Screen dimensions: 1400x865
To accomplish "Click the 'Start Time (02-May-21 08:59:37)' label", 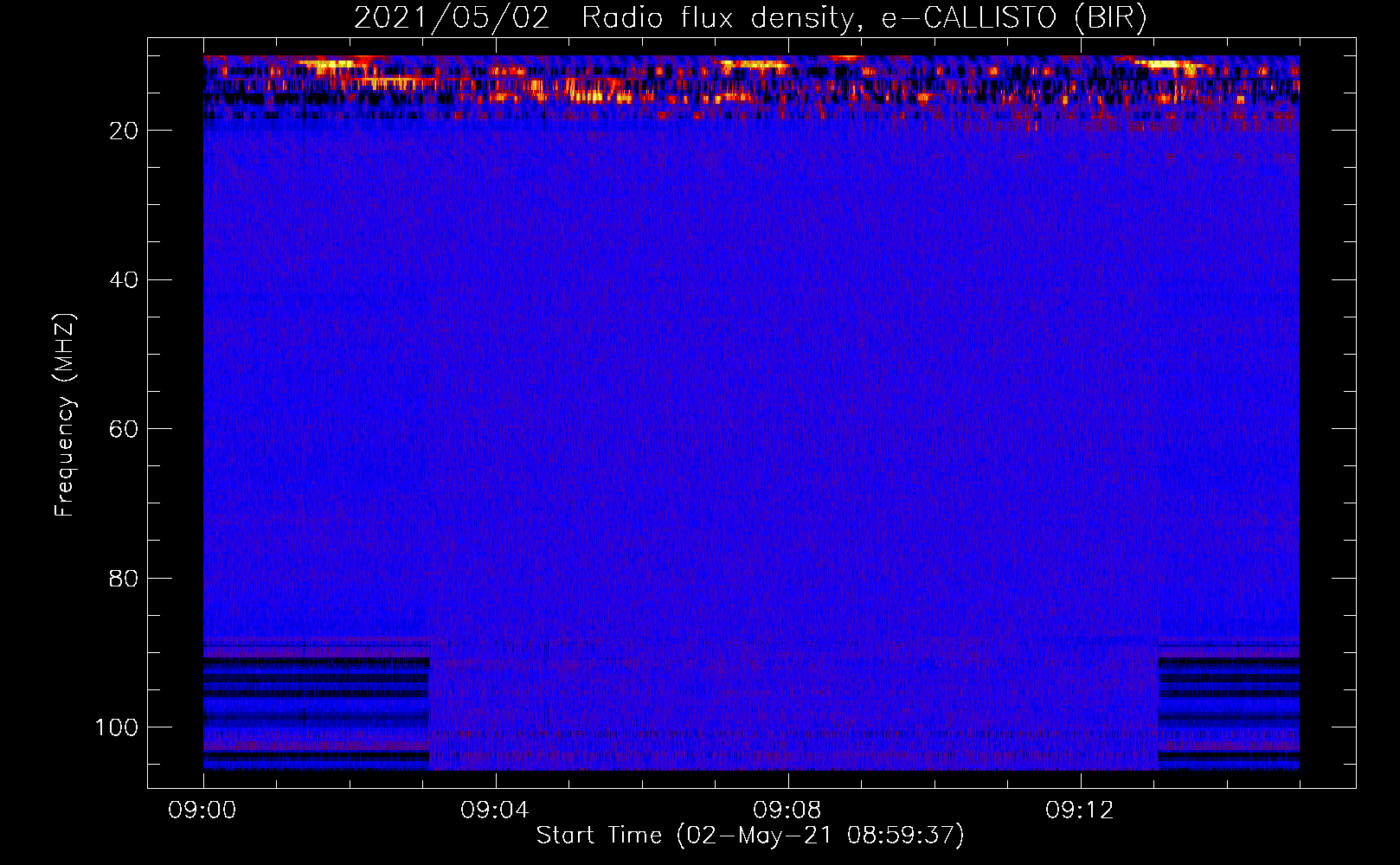I will [750, 836].
